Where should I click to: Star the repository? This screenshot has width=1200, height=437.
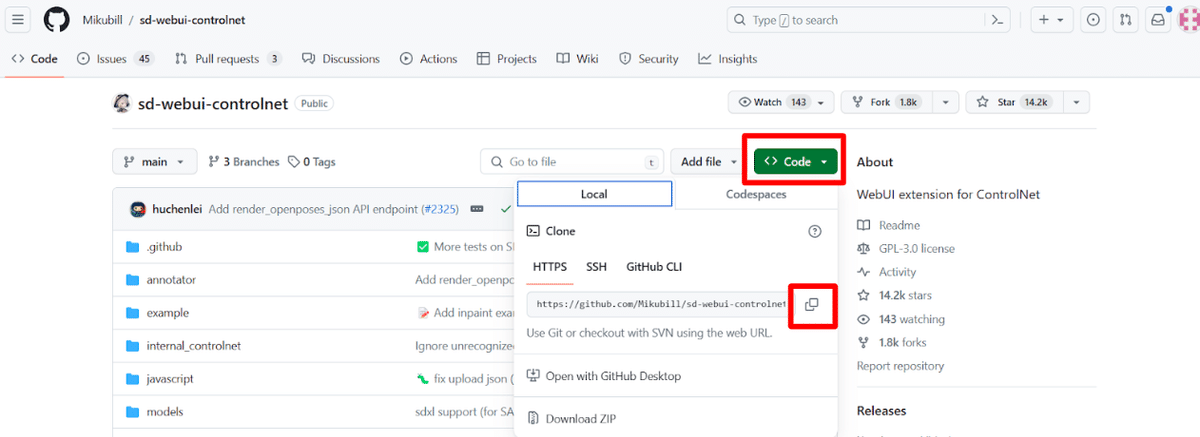[1015, 102]
